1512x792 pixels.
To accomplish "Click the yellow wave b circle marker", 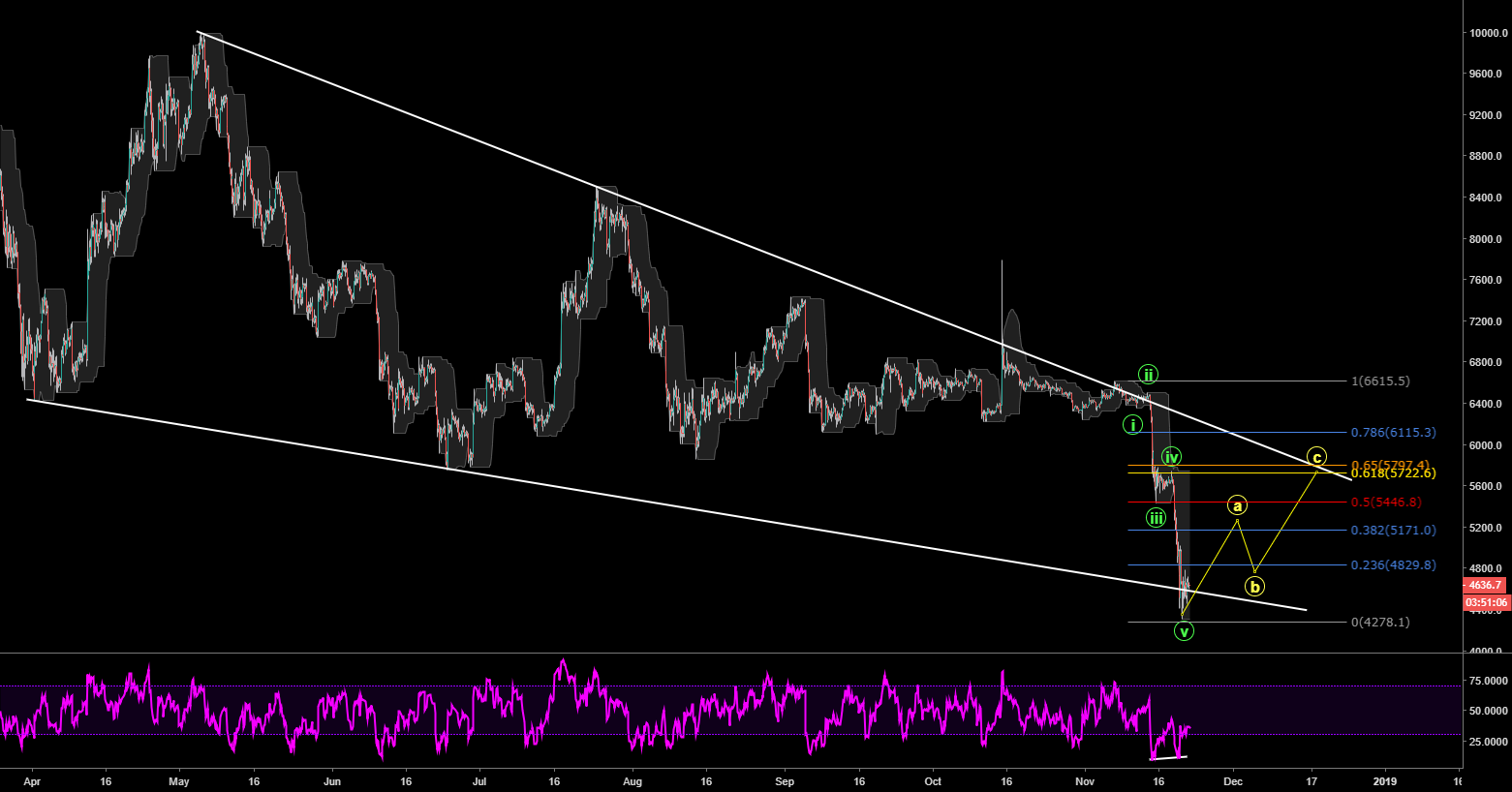I will click(1254, 586).
